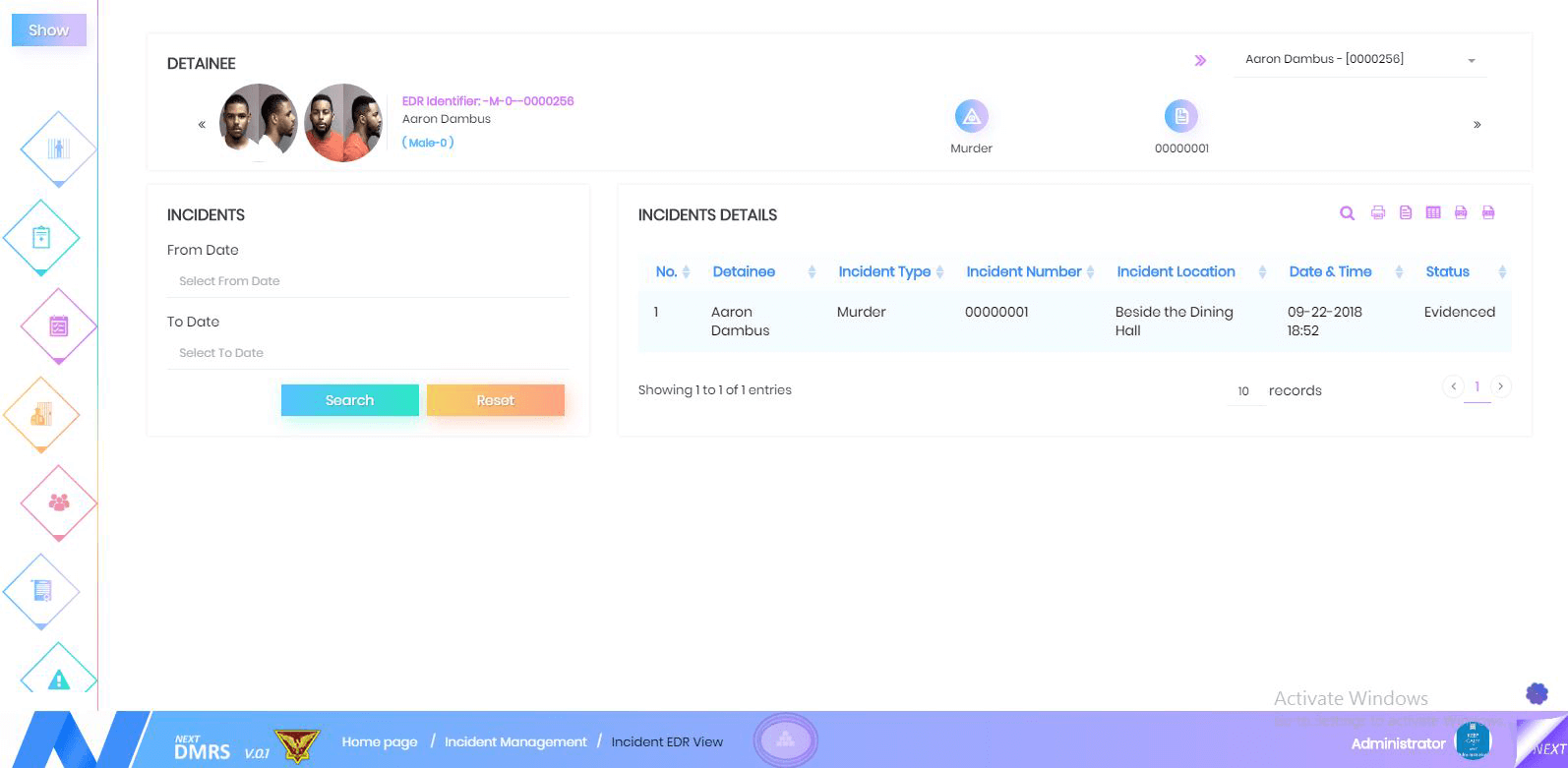
Task: Click the 00000001 incident document icon
Action: [x=1181, y=116]
